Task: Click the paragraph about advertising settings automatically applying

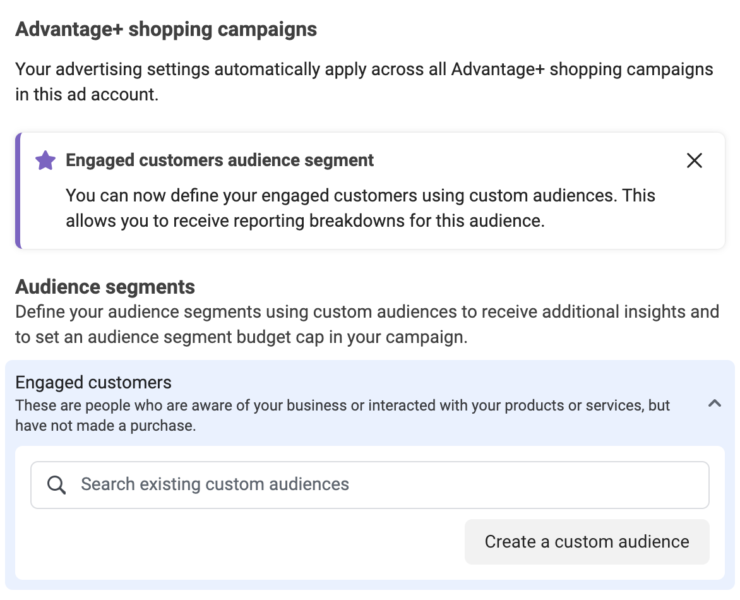Action: (x=364, y=82)
